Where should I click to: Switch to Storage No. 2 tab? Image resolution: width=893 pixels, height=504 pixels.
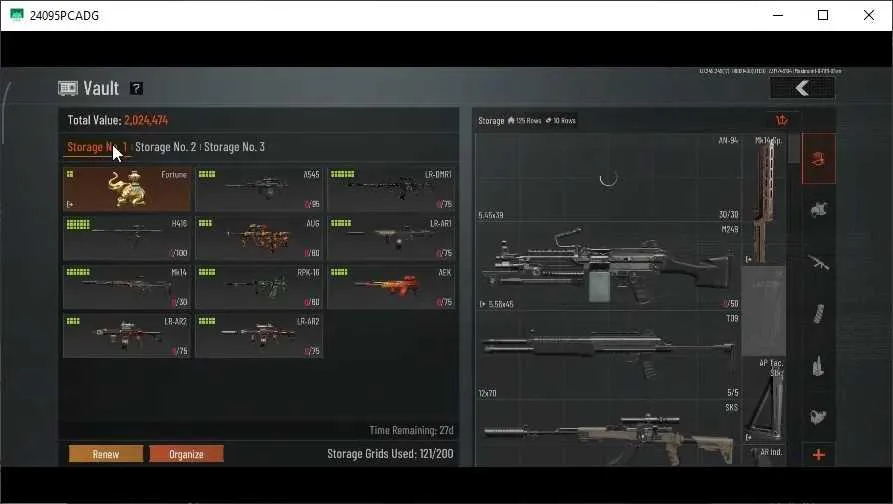[x=165, y=147]
